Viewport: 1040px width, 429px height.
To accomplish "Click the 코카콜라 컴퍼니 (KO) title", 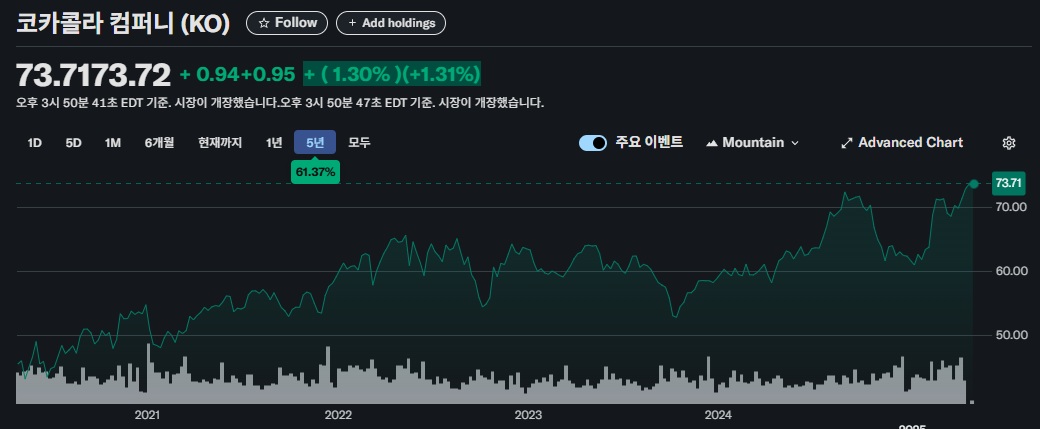I will coord(123,24).
